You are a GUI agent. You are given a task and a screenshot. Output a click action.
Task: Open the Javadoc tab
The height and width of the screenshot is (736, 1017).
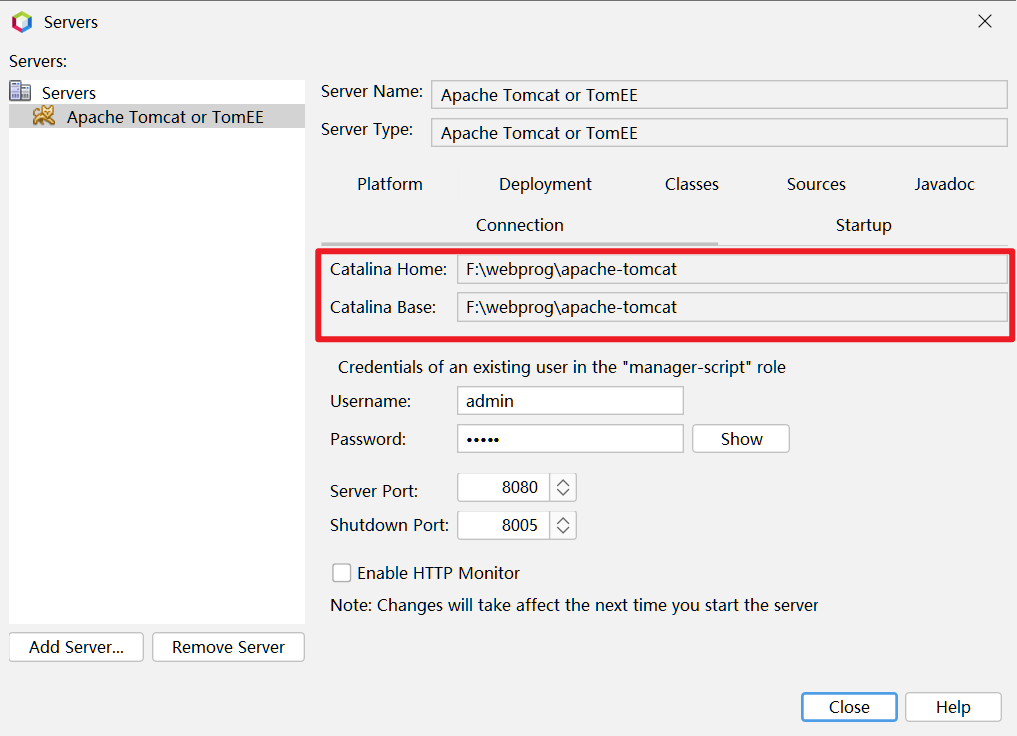pos(944,184)
